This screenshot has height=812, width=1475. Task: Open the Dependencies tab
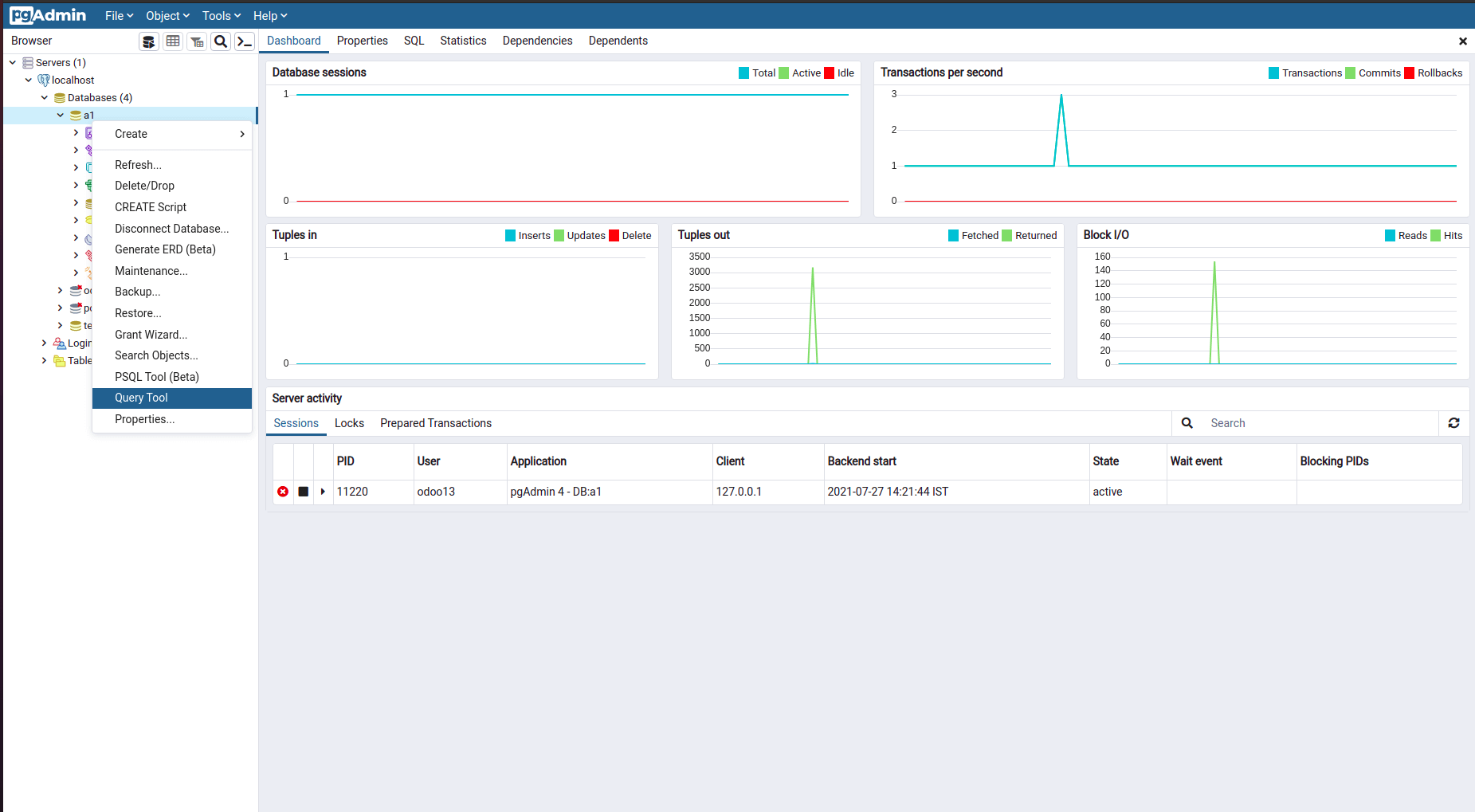pos(537,41)
